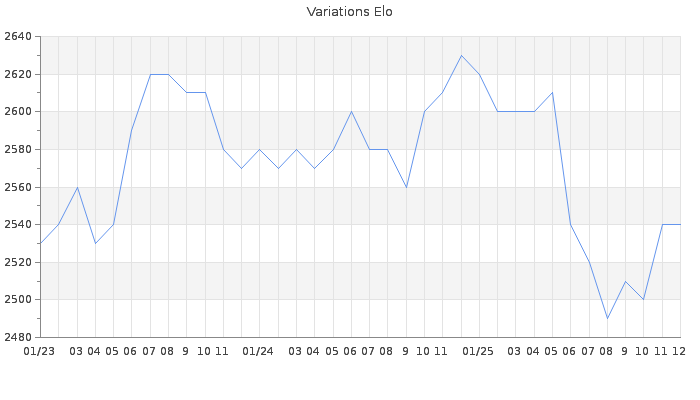The width and height of the screenshot is (700, 400).
Task: Click the final "12" month label on x-axis
Action: pos(679,351)
